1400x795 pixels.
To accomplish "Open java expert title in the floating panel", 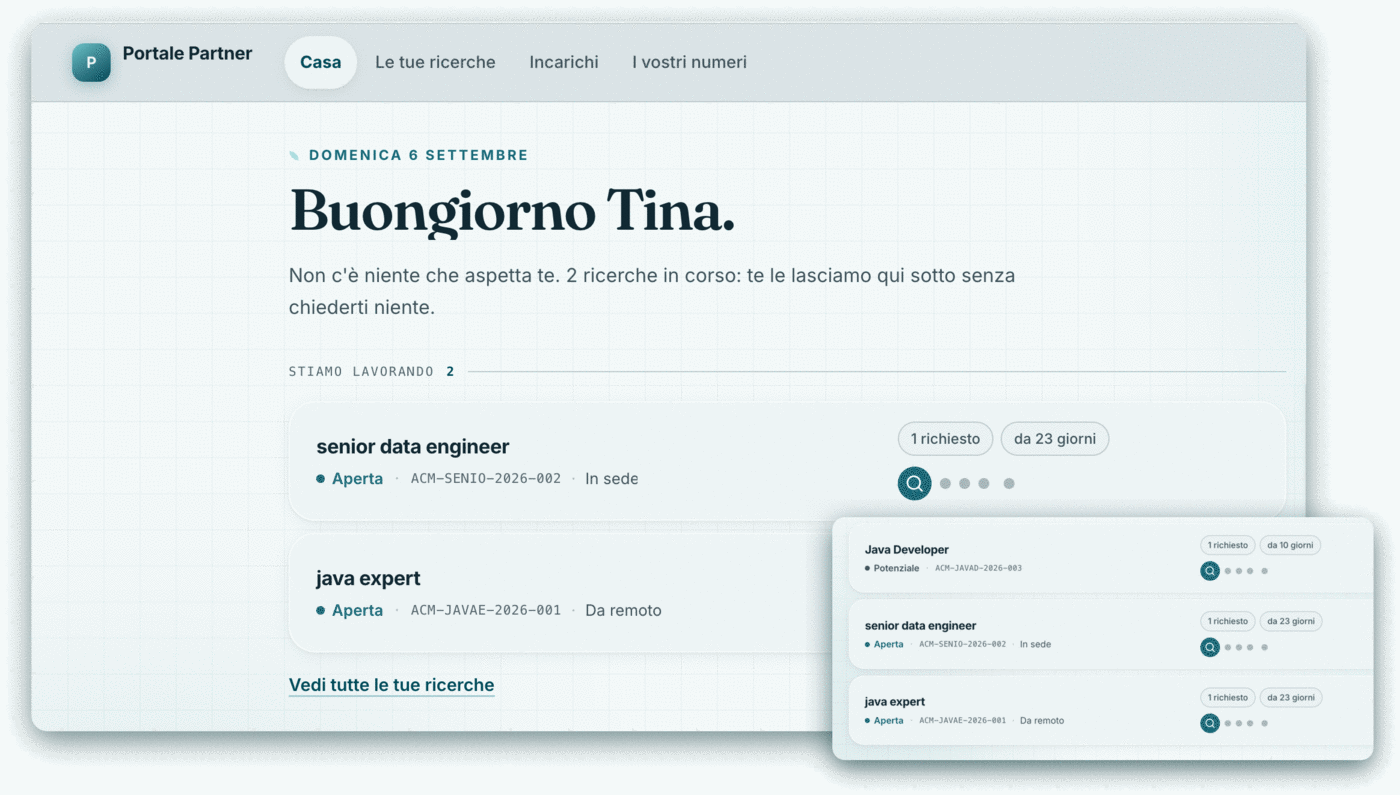I will [x=895, y=701].
